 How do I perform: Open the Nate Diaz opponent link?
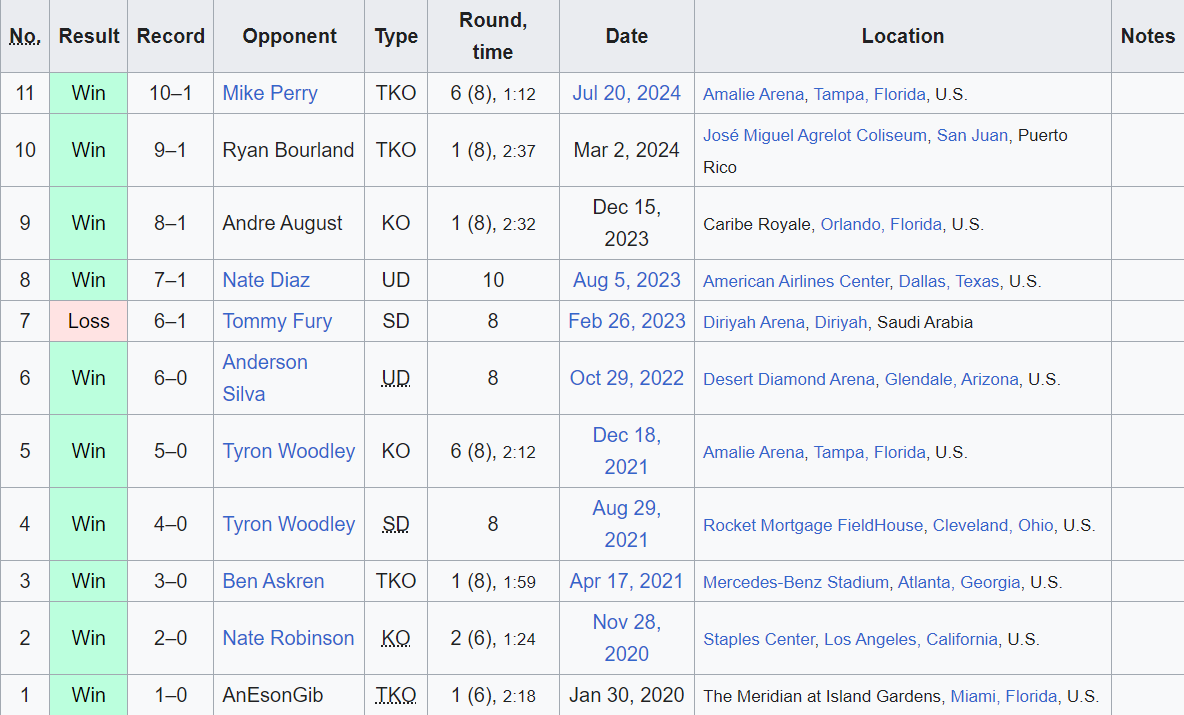(x=266, y=280)
